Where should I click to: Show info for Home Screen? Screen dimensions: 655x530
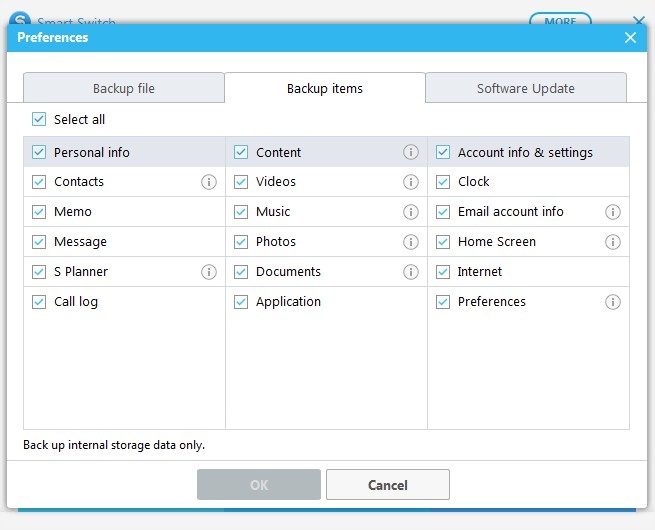point(613,242)
